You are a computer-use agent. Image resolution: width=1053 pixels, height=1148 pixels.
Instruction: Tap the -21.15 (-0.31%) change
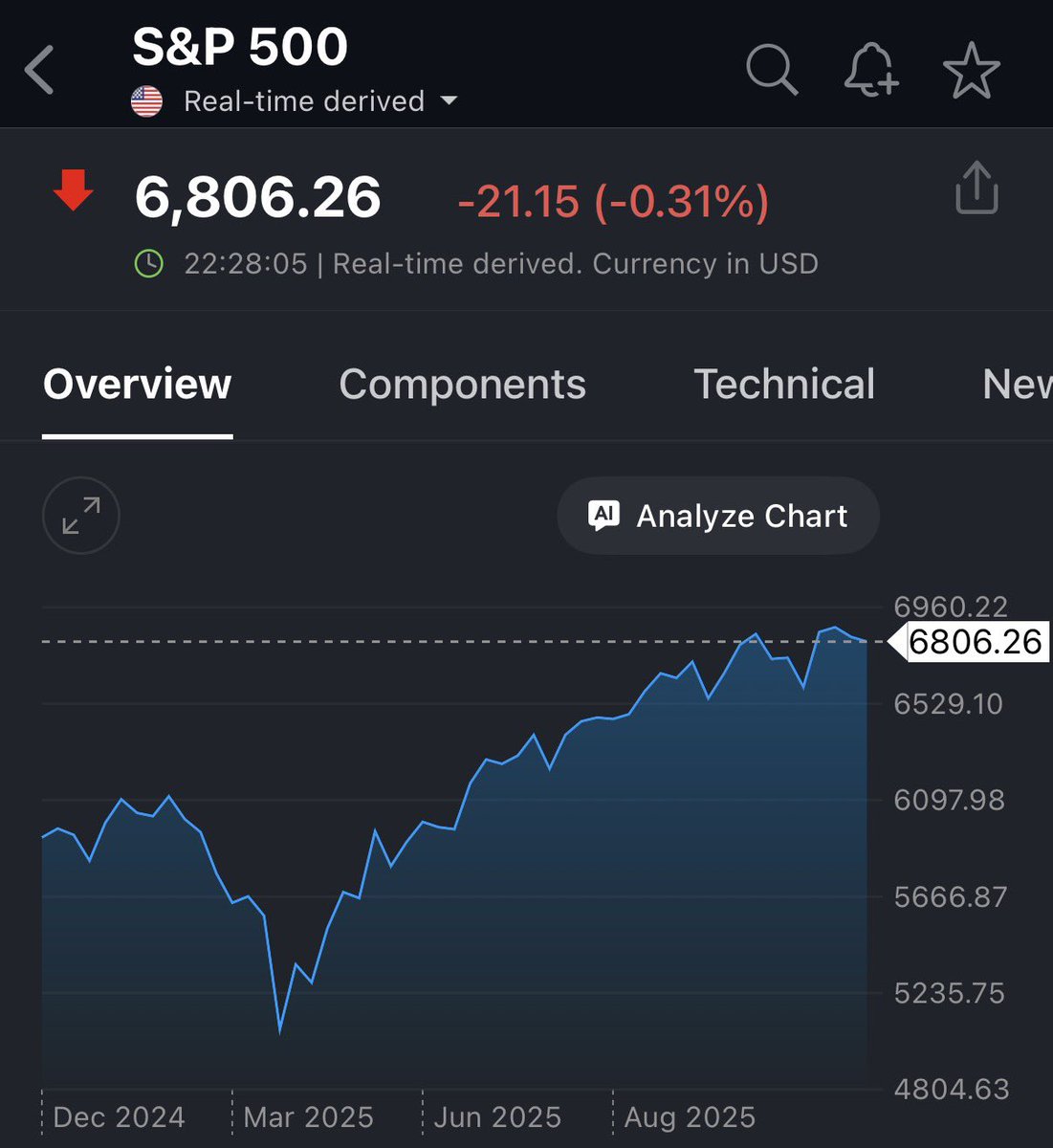tap(613, 202)
